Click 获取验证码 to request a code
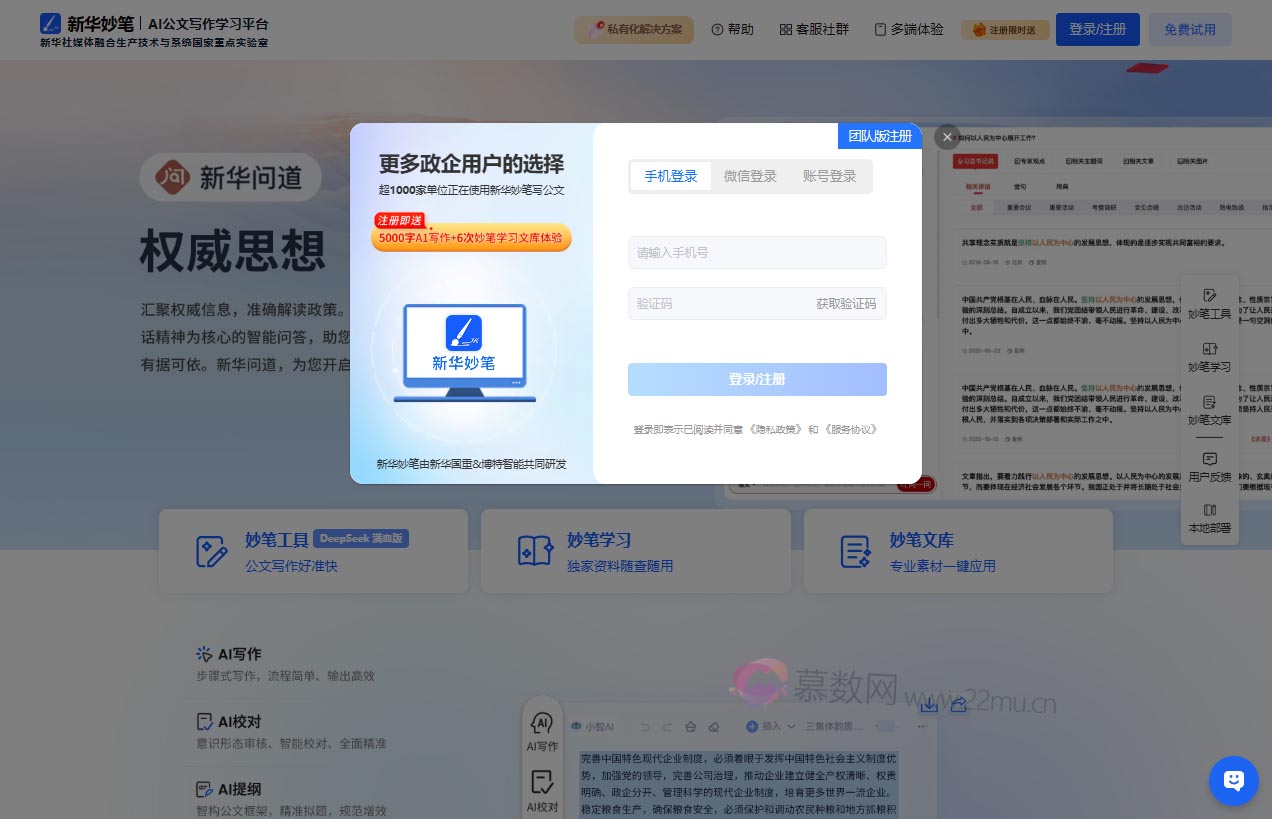1272x819 pixels. [846, 303]
